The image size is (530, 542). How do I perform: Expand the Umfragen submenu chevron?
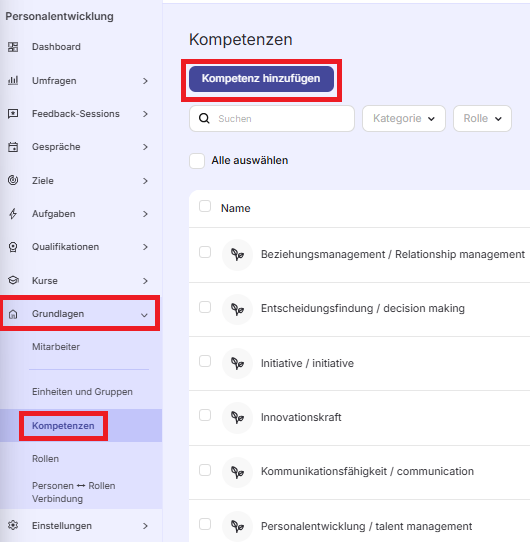click(145, 81)
